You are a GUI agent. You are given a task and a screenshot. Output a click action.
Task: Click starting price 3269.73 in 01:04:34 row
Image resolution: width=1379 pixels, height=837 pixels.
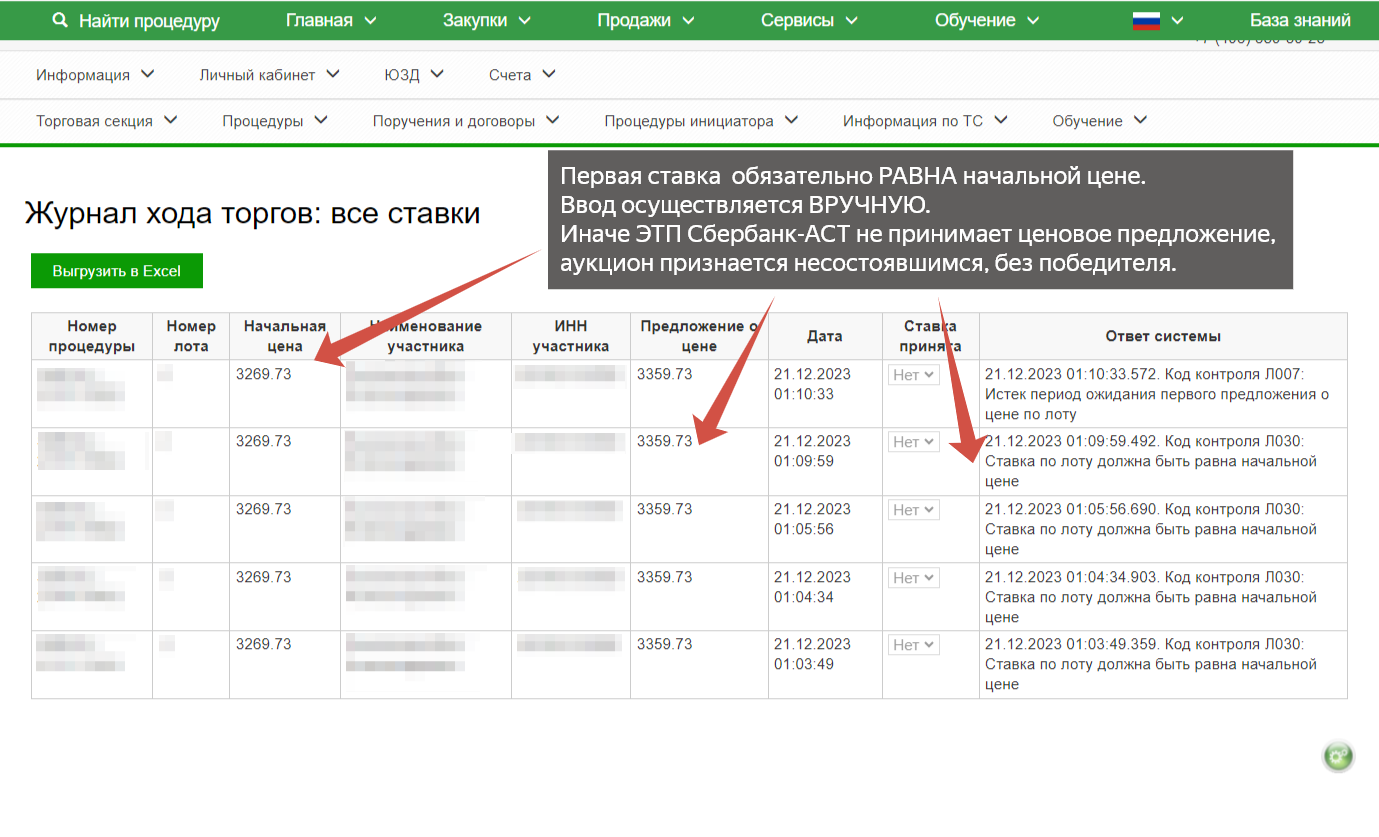263,577
